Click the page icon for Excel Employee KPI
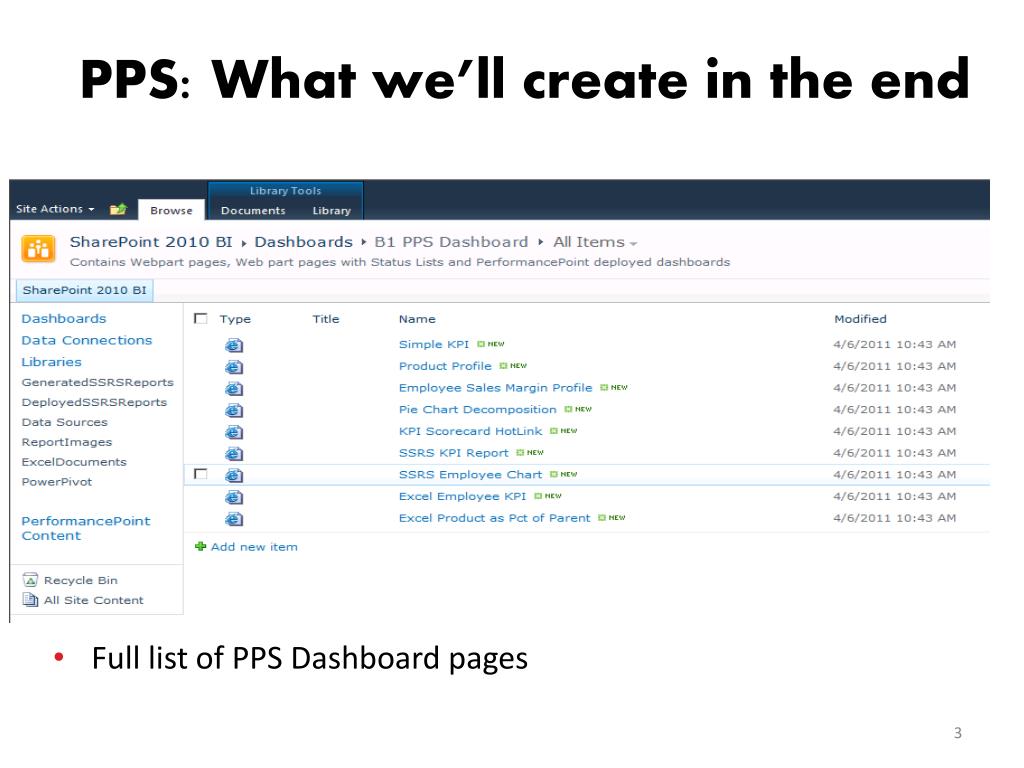Screen dimensions: 1024x768 tap(234, 497)
